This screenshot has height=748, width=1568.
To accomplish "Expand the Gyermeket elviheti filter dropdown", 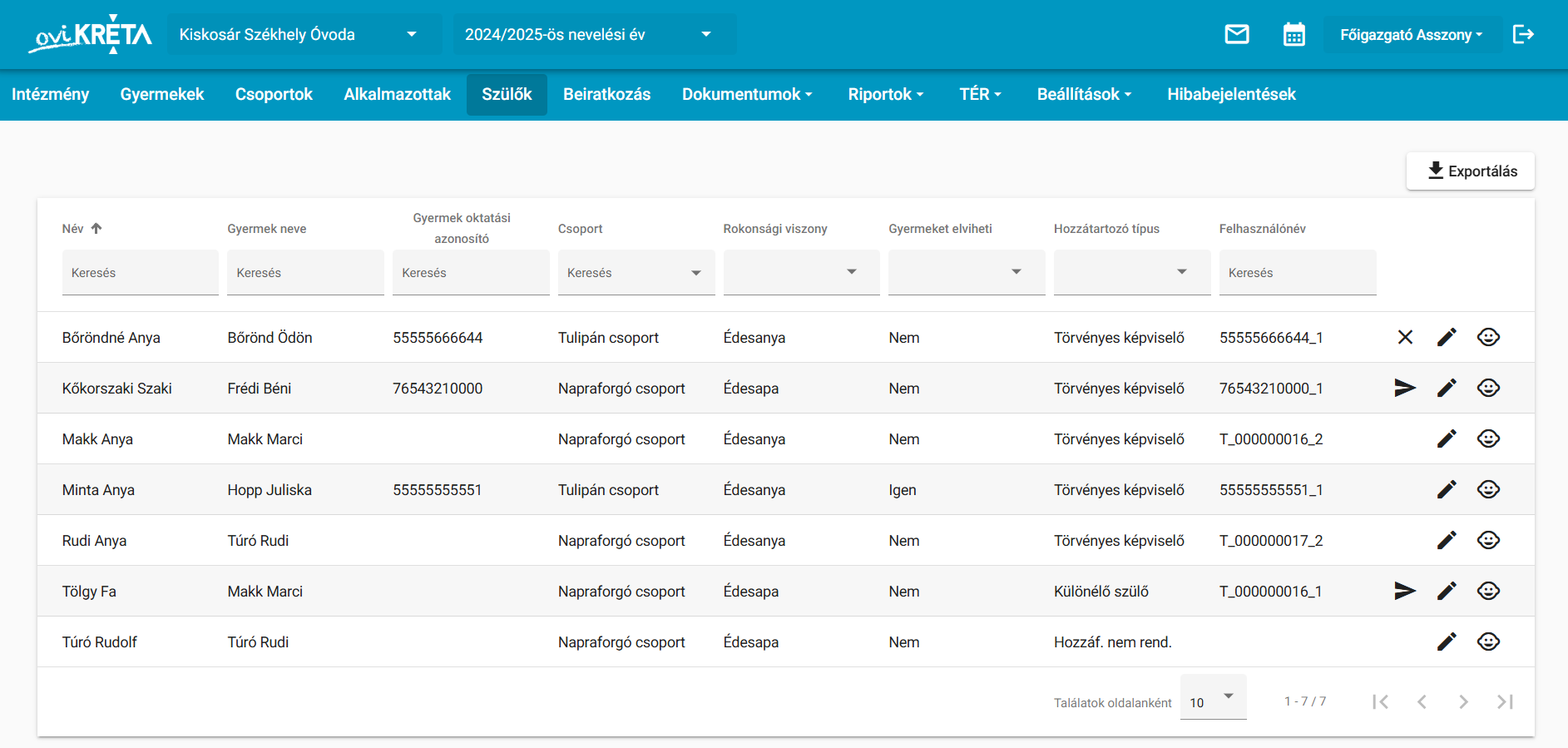I will coord(967,272).
